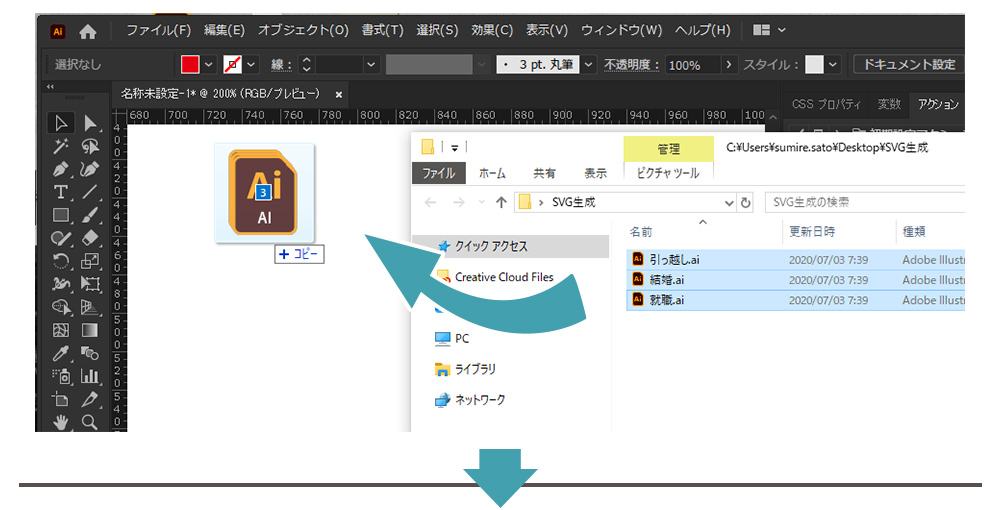The width and height of the screenshot is (1000, 510).
Task: Adjust the stroke weight stepper arrows
Action: pos(307,64)
